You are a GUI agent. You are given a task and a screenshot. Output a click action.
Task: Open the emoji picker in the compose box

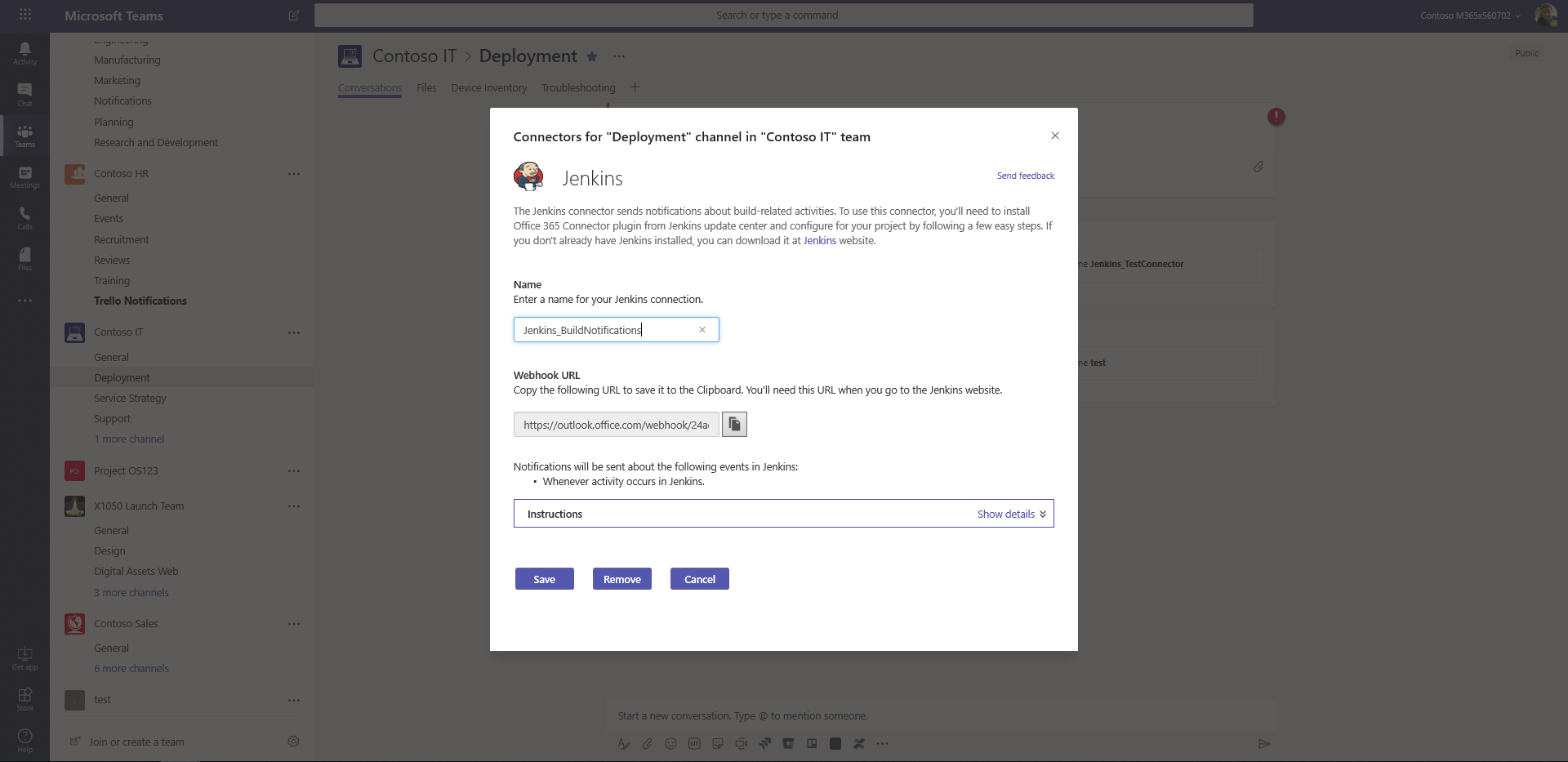point(670,743)
